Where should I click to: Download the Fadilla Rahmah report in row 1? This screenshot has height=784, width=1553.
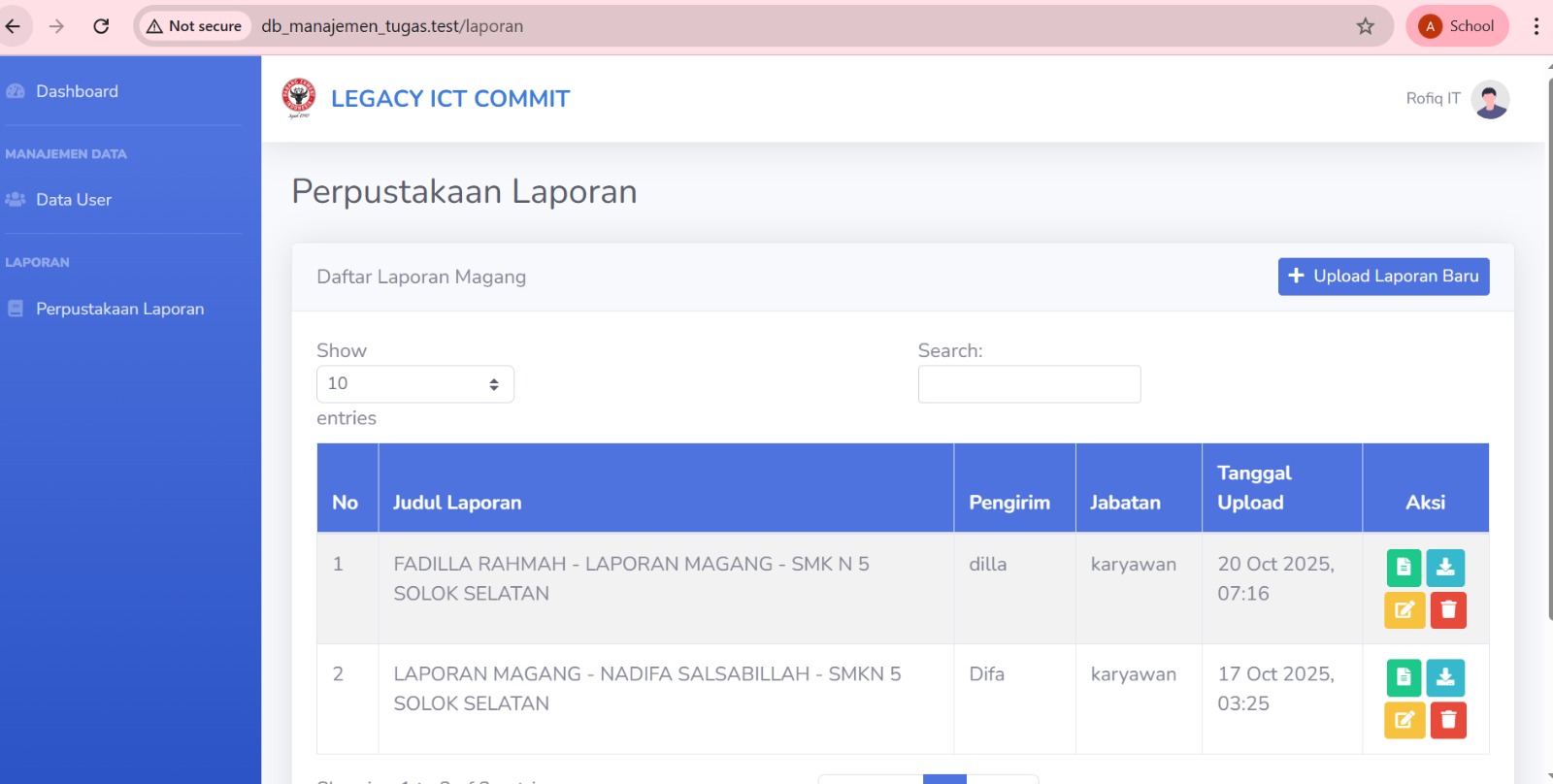[1445, 568]
